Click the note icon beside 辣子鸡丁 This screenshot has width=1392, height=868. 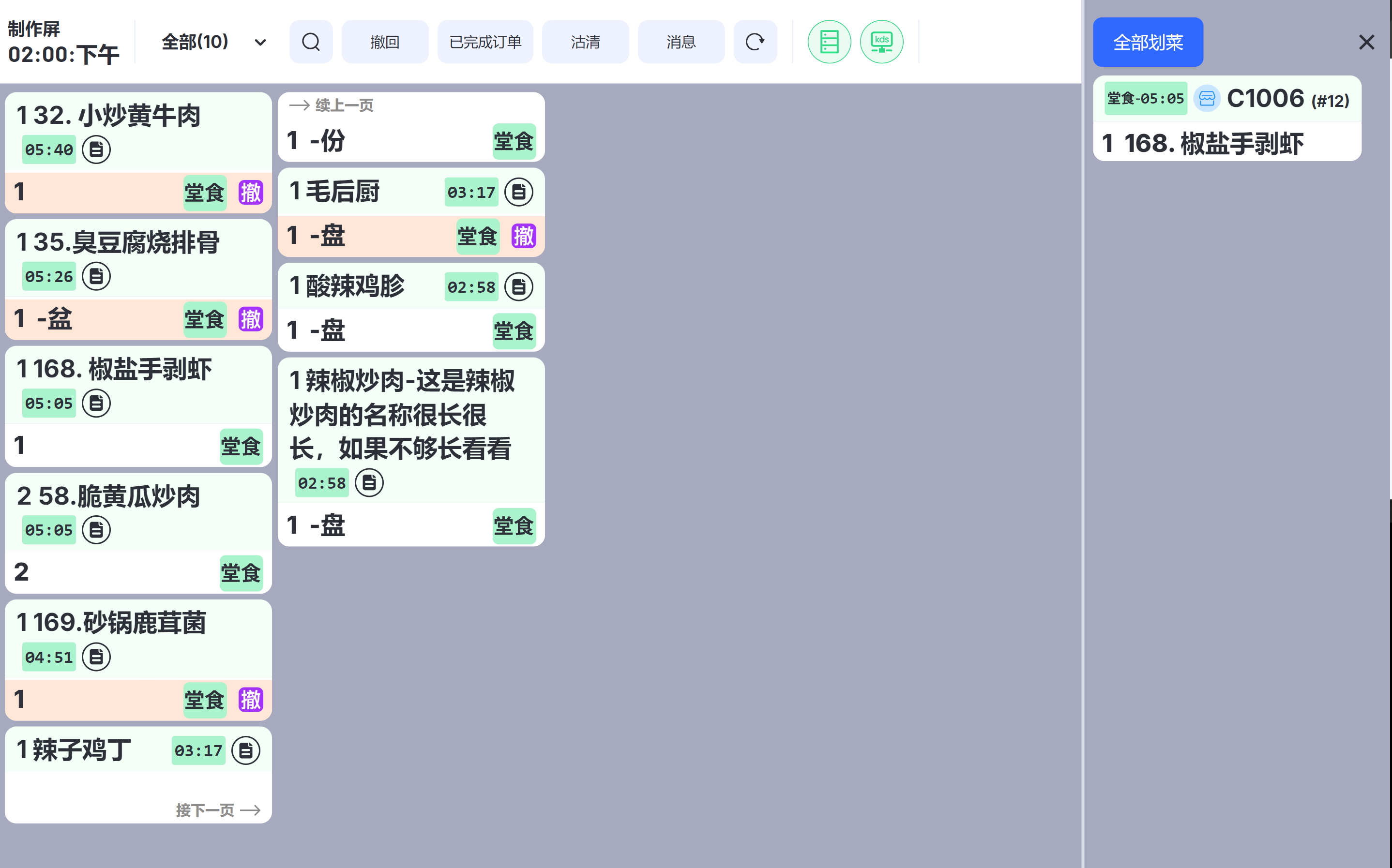(x=245, y=750)
